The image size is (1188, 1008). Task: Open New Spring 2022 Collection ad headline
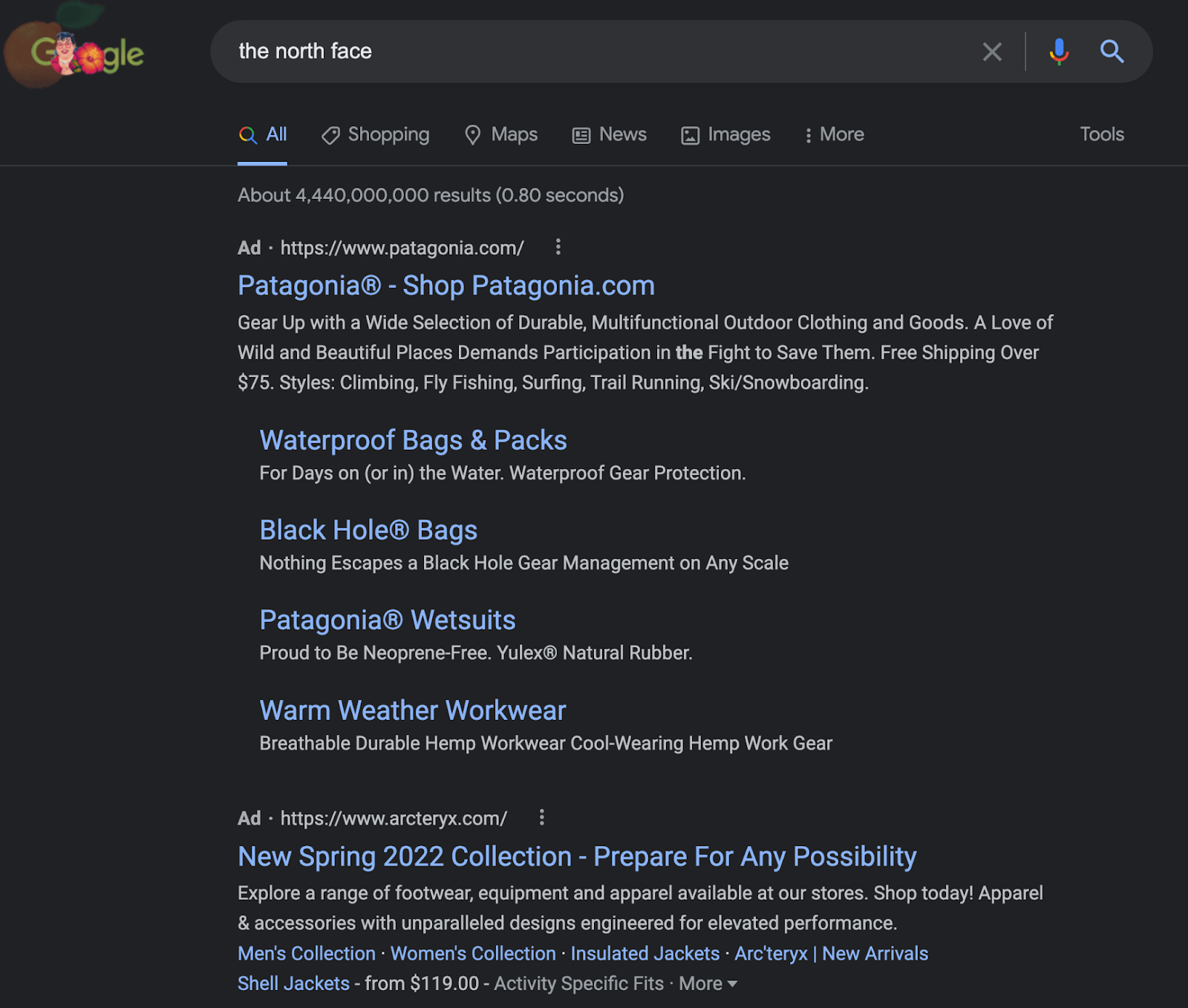coord(577,857)
